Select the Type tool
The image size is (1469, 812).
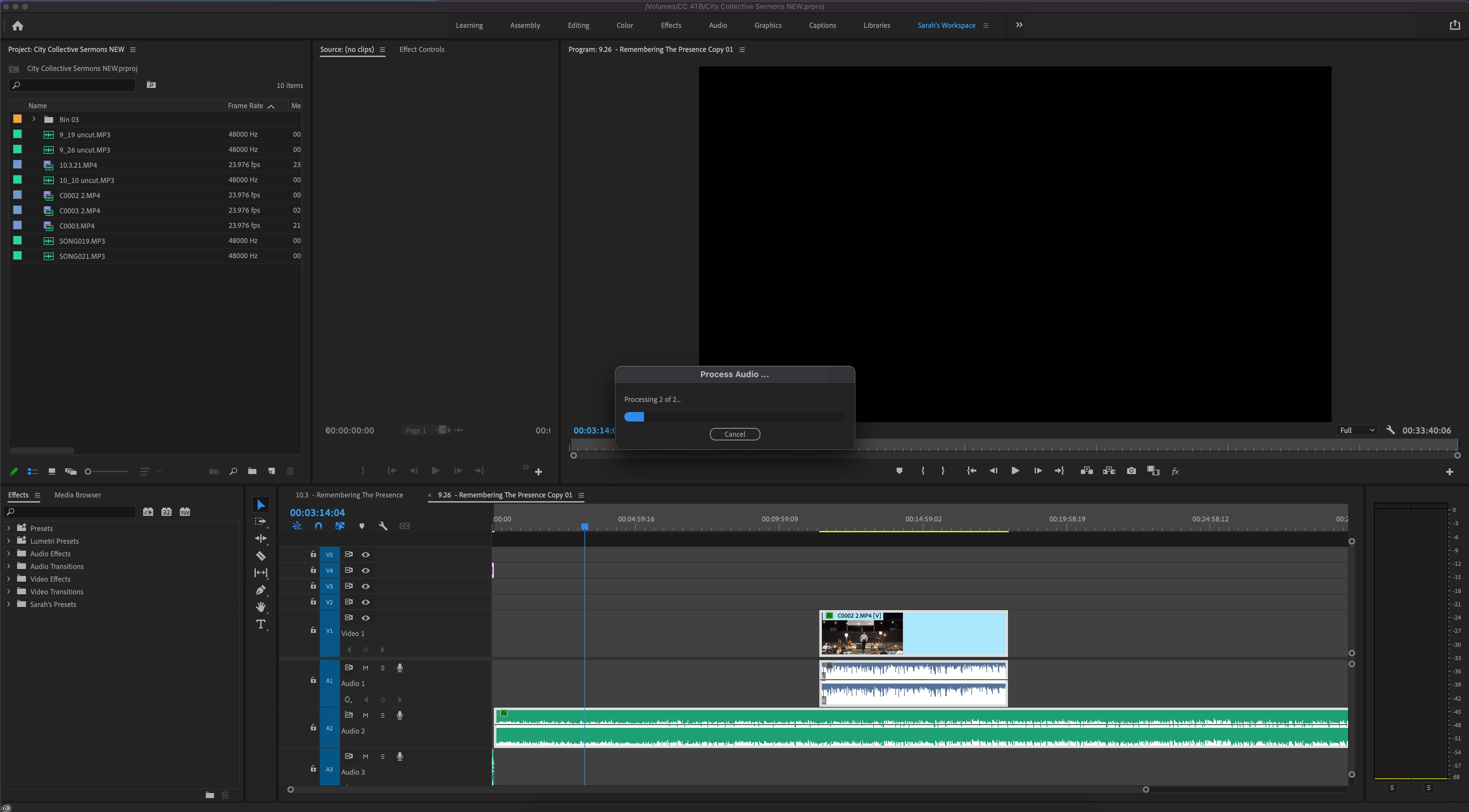click(x=261, y=625)
